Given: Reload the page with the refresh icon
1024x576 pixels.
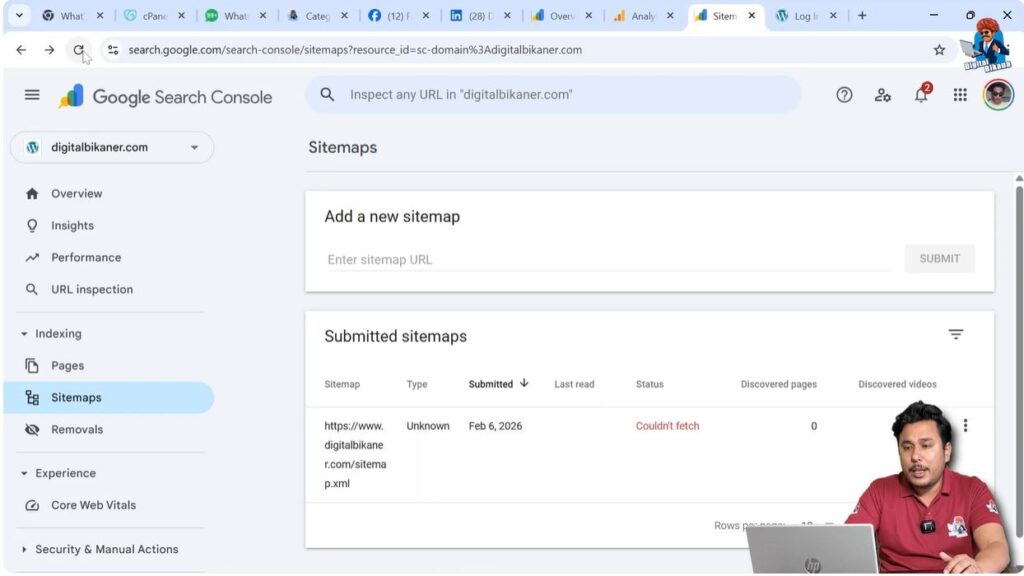Looking at the screenshot, I should (78, 48).
